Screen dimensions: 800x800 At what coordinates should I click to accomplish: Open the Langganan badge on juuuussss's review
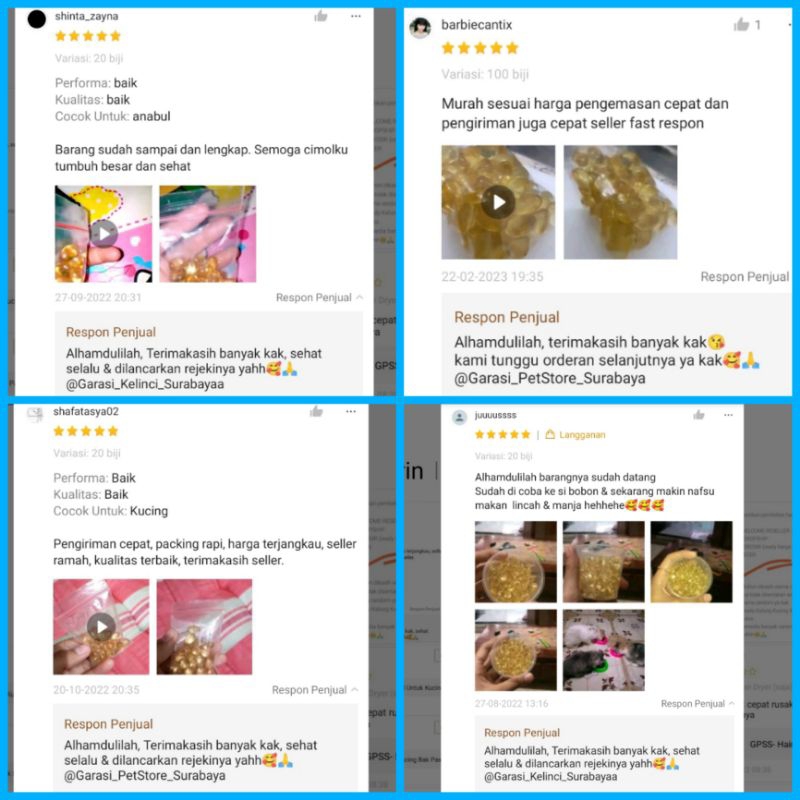coord(575,435)
